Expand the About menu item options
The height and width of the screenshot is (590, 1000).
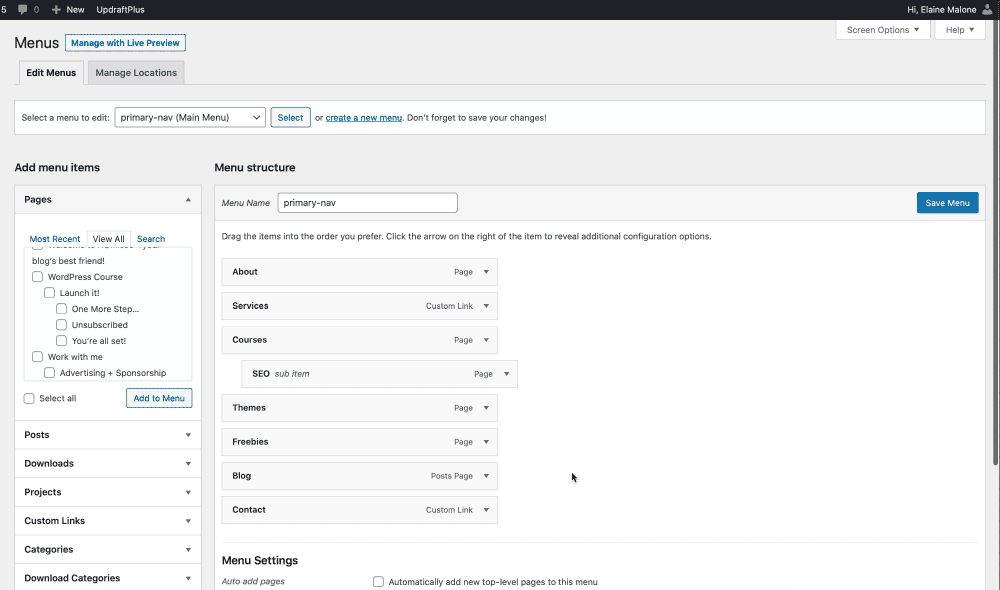pyautogui.click(x=486, y=272)
